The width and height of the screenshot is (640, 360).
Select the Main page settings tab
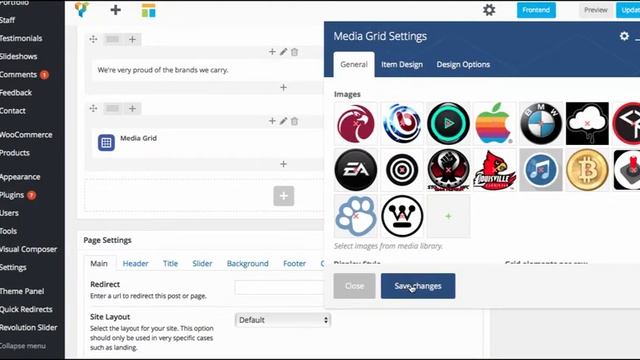click(99, 264)
